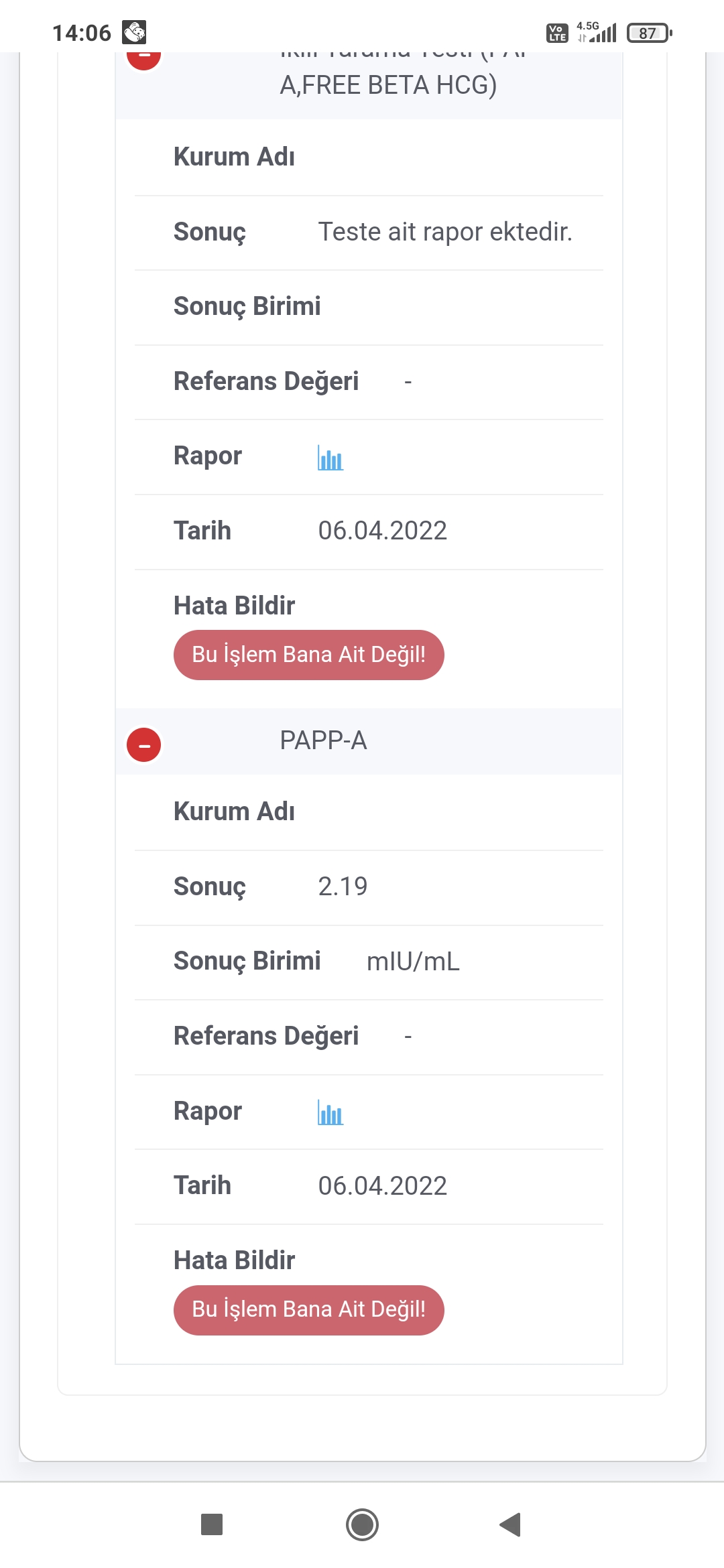
Task: Tap the 'Teste ait rapor ektedir.' result text
Action: (445, 232)
